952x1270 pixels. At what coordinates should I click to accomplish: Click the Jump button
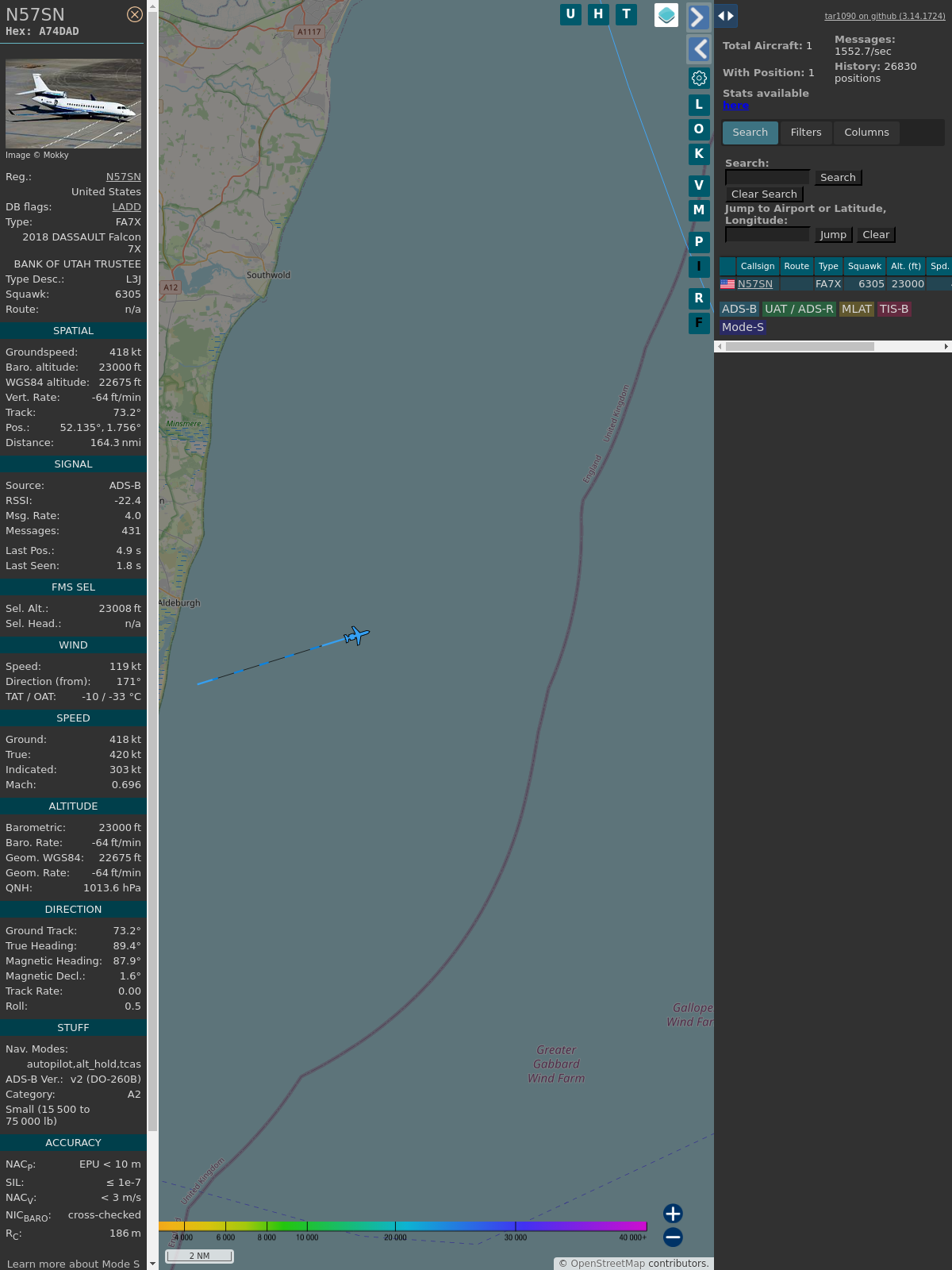pos(833,235)
